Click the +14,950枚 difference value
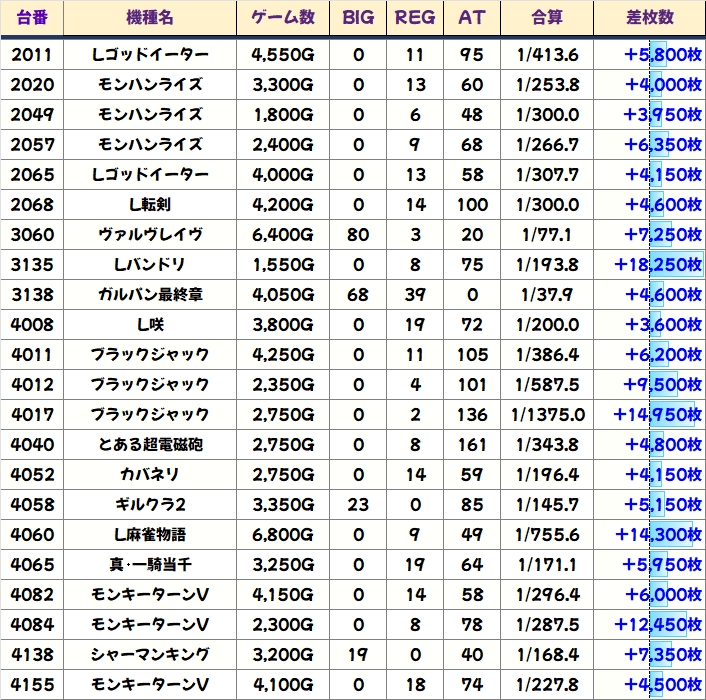Image resolution: width=706 pixels, height=700 pixels. pyautogui.click(x=657, y=415)
